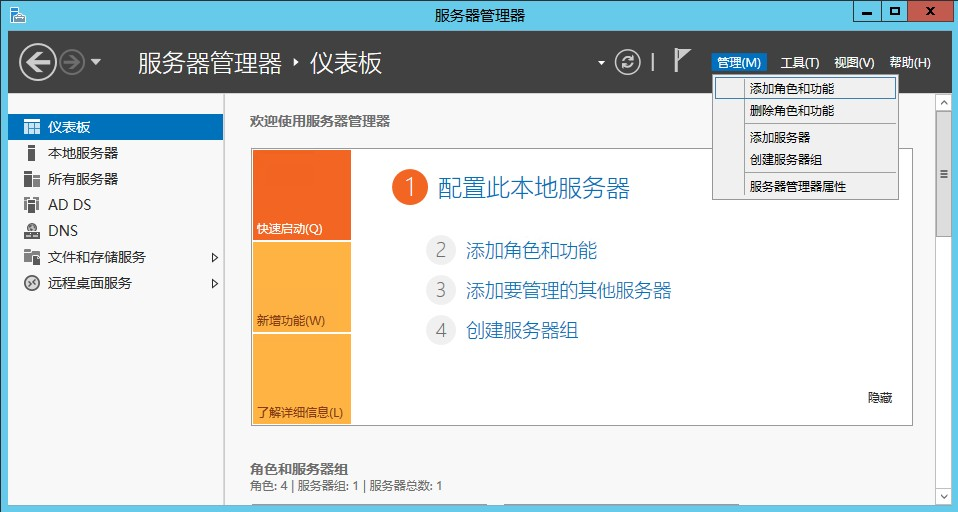958x512 pixels.
Task: Click 角色: 4 summary text
Action: 268,486
